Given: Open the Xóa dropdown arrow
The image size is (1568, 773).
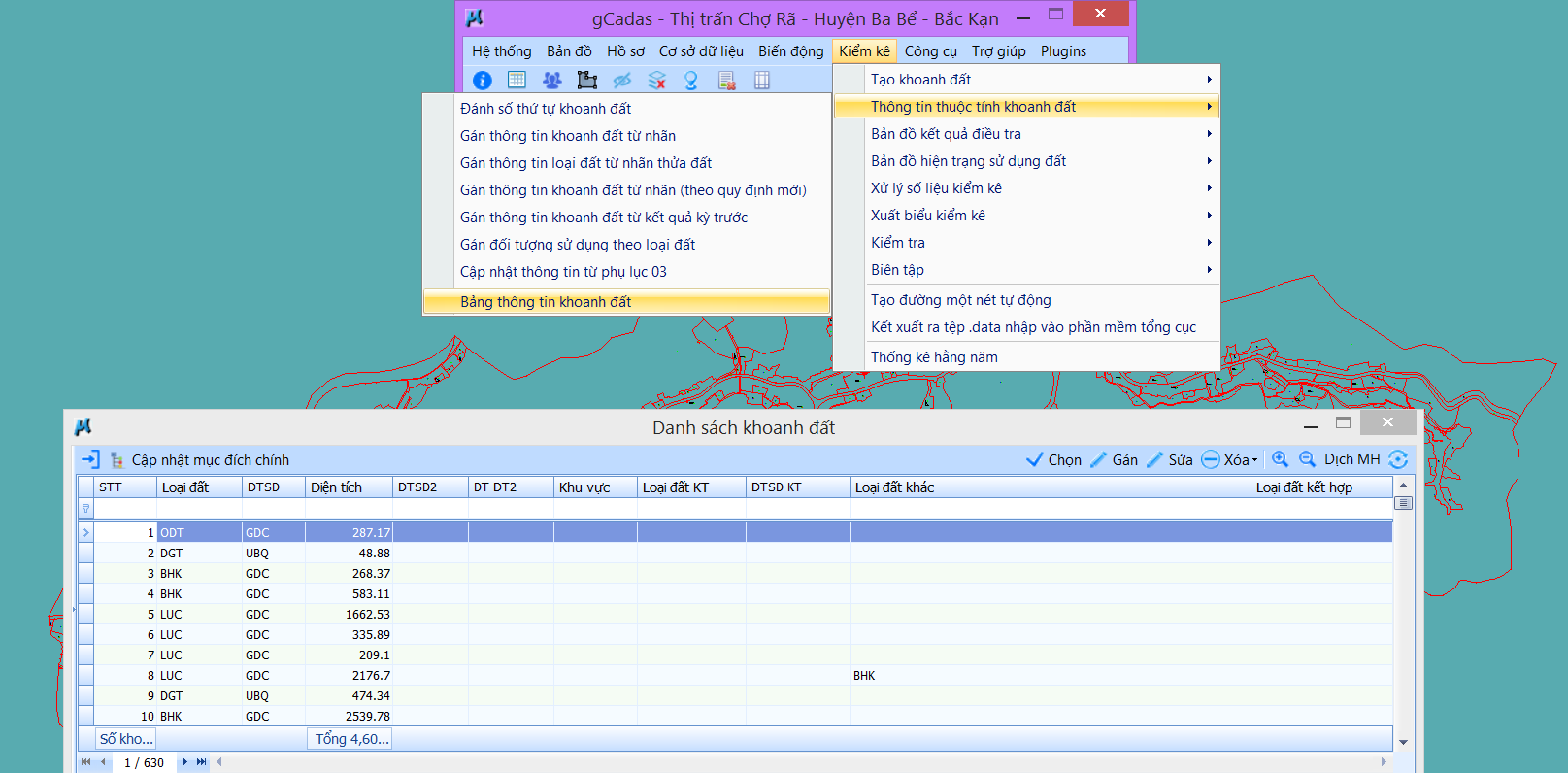Looking at the screenshot, I should click(1254, 460).
